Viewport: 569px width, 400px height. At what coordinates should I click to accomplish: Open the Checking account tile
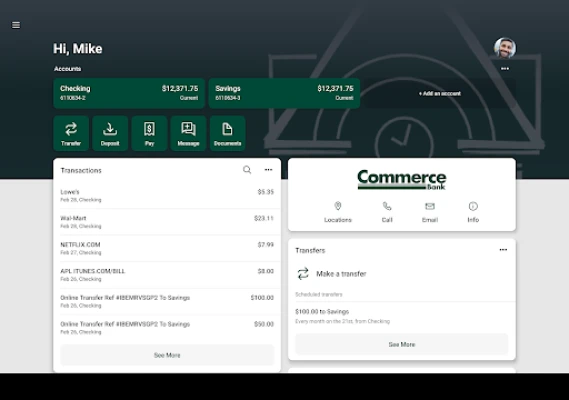click(129, 93)
